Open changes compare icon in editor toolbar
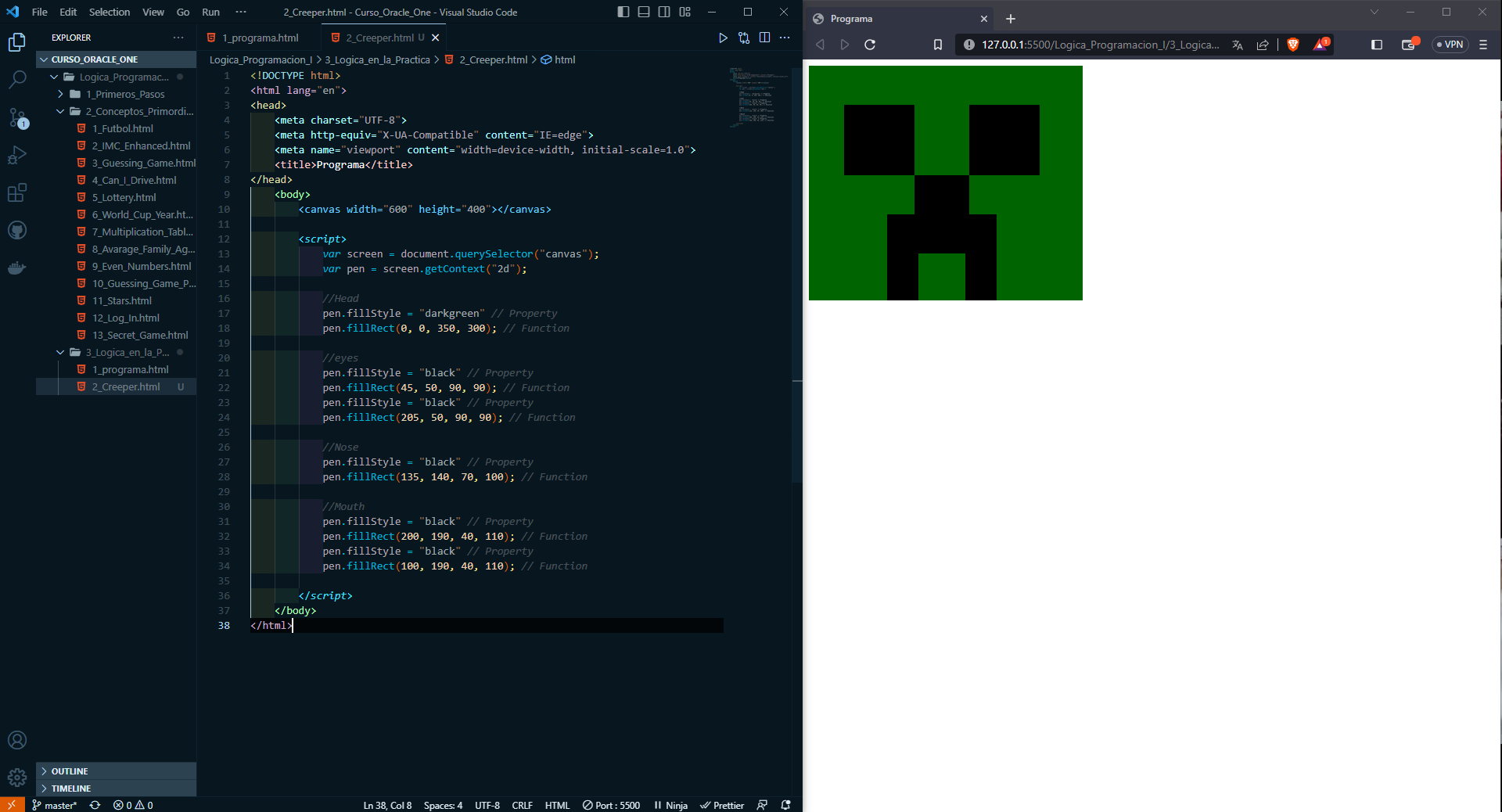The image size is (1502, 812). tap(744, 38)
